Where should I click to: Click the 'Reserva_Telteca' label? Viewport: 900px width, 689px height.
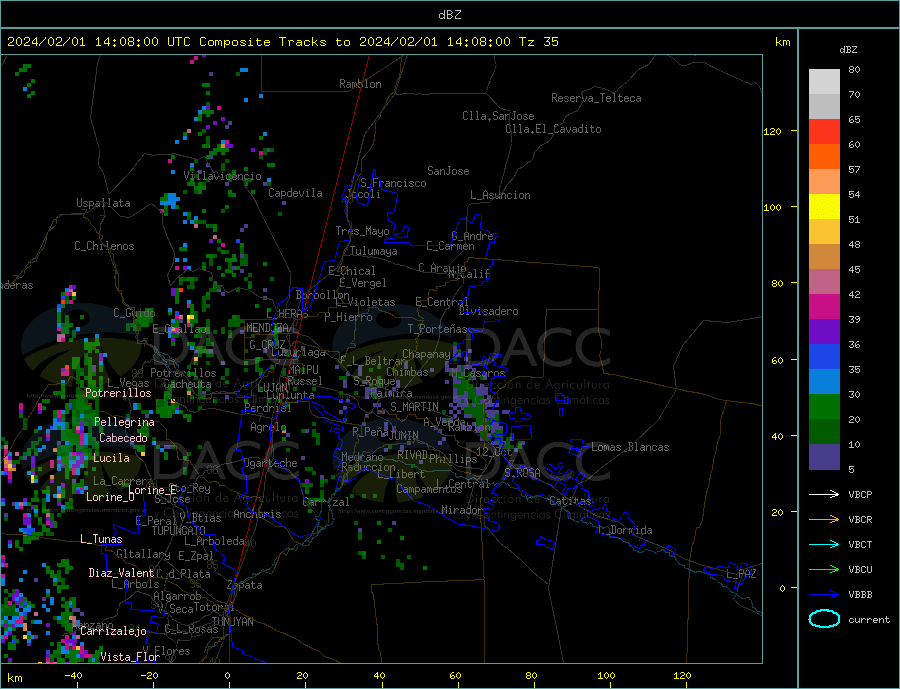pos(596,98)
